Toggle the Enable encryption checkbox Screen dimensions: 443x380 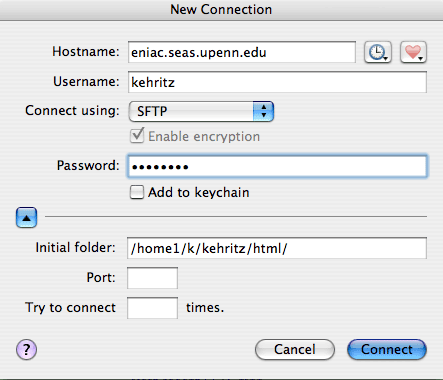coord(137,136)
